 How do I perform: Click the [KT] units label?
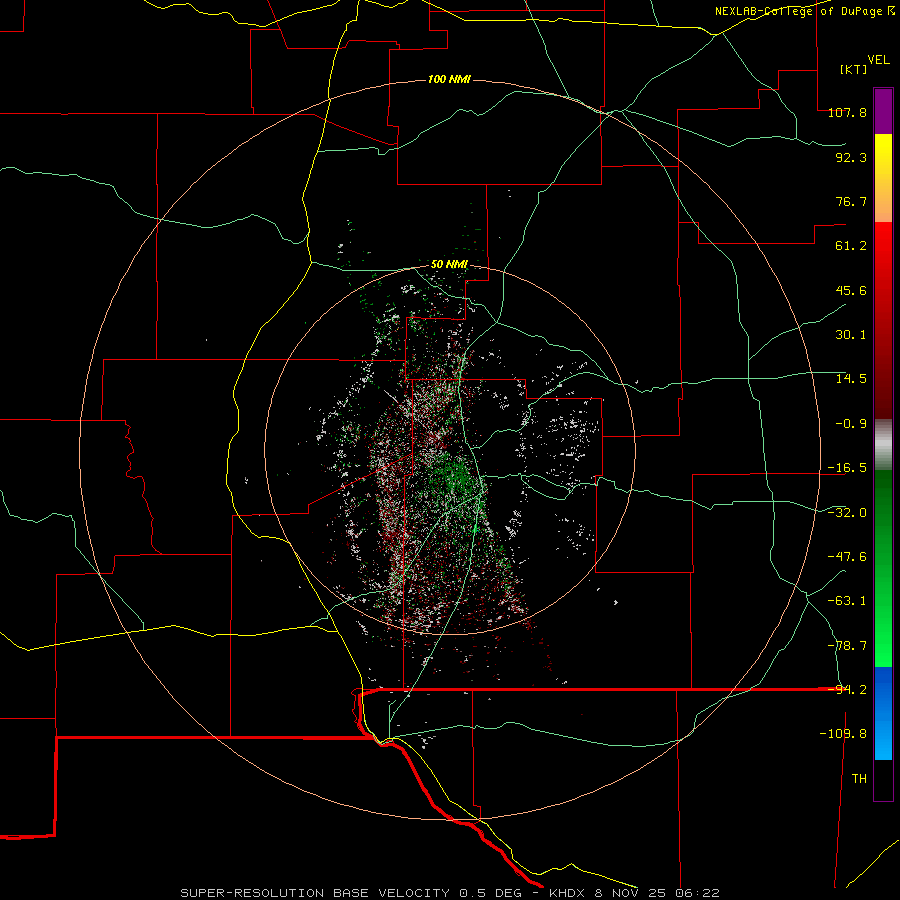[x=853, y=69]
